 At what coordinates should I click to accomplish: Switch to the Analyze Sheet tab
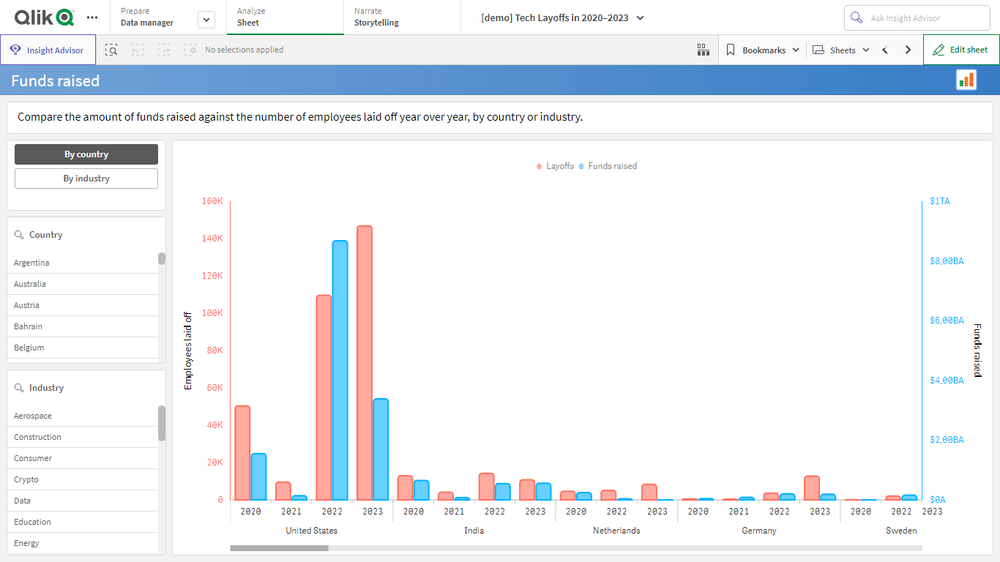[284, 17]
